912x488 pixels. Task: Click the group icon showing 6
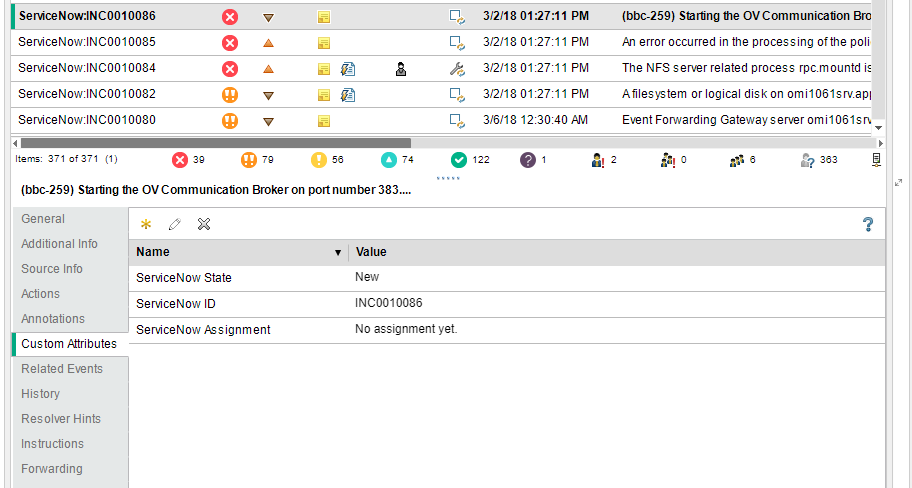click(737, 160)
